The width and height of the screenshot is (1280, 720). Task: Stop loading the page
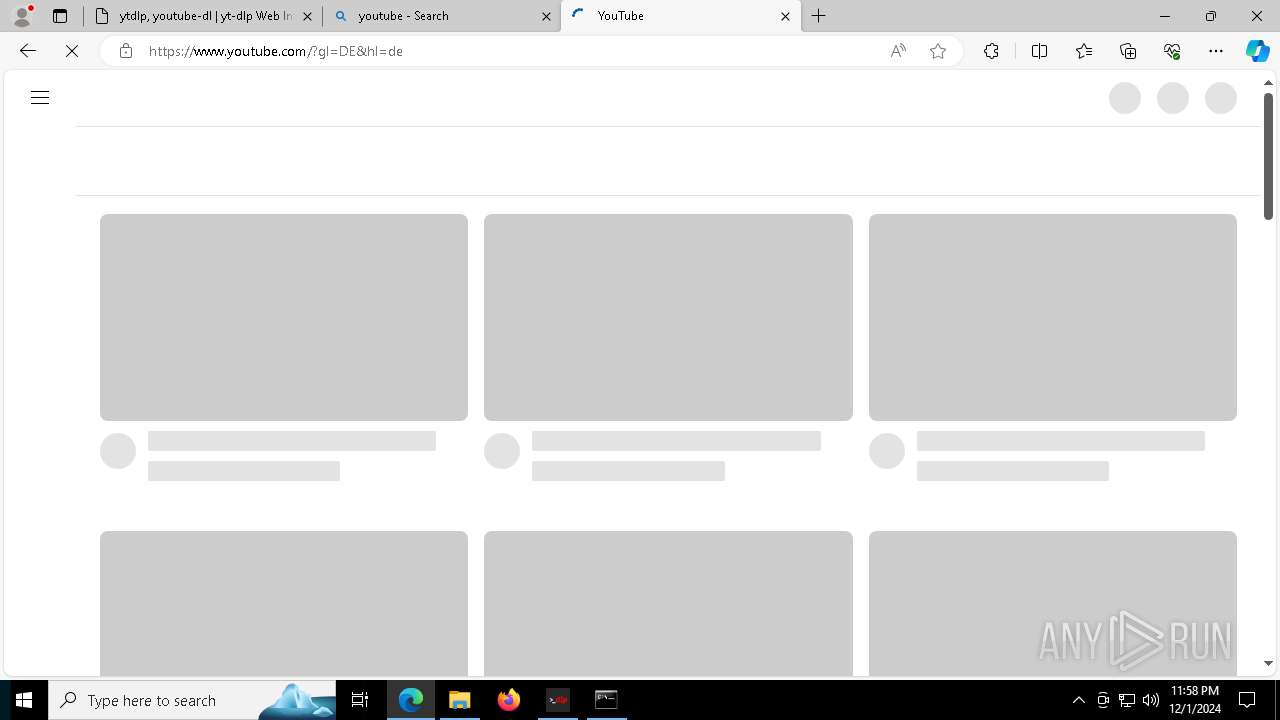72,51
